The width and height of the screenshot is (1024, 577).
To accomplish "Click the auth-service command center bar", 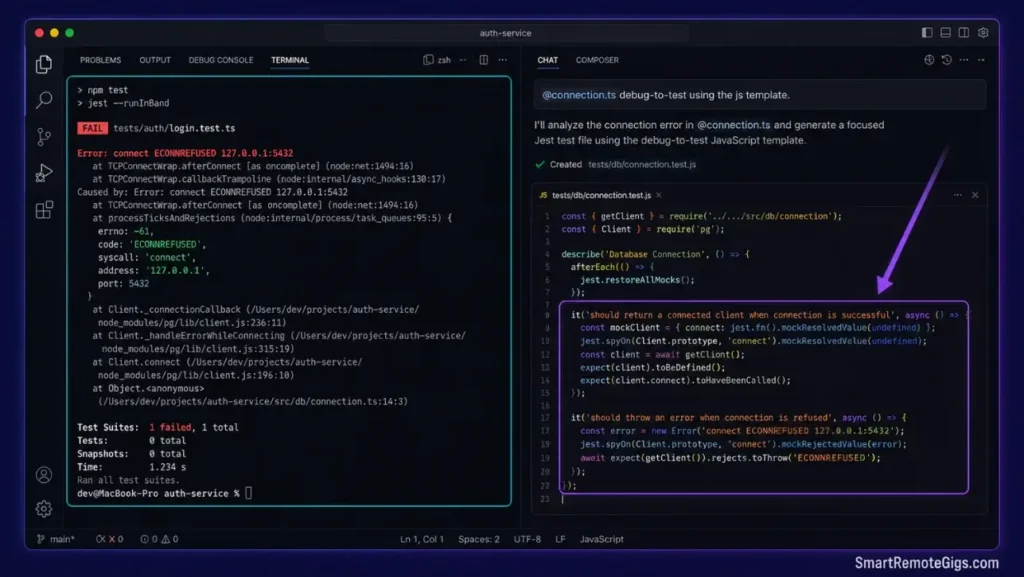I will pyautogui.click(x=505, y=33).
